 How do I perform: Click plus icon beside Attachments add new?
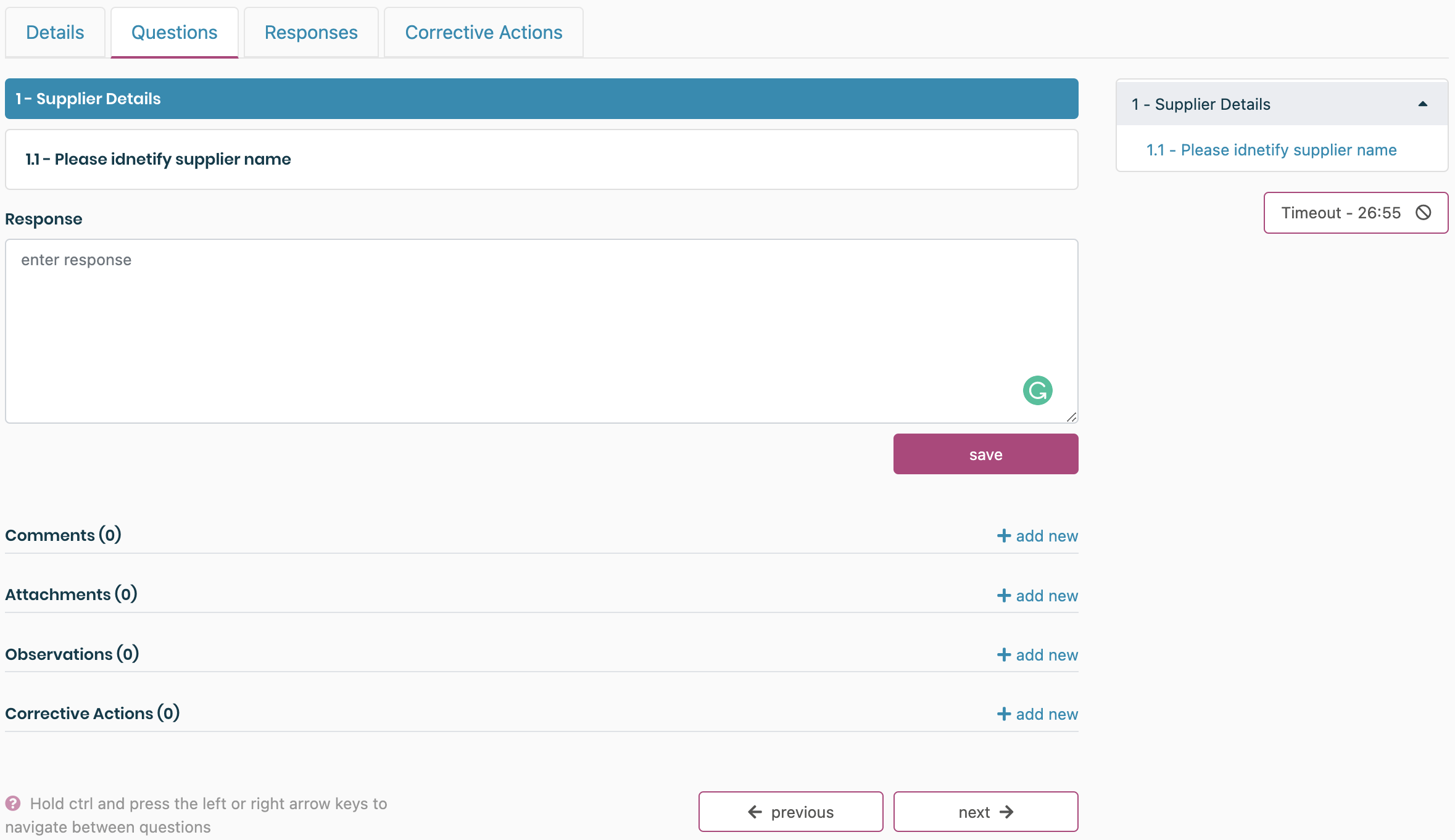pos(1004,596)
